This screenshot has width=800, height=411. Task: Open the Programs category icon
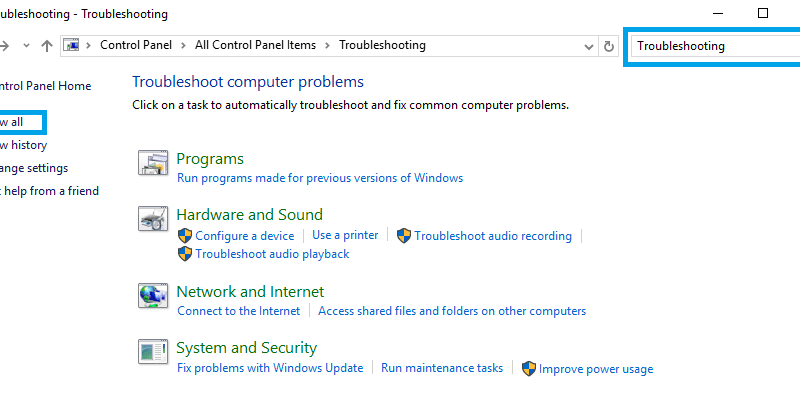[153, 163]
